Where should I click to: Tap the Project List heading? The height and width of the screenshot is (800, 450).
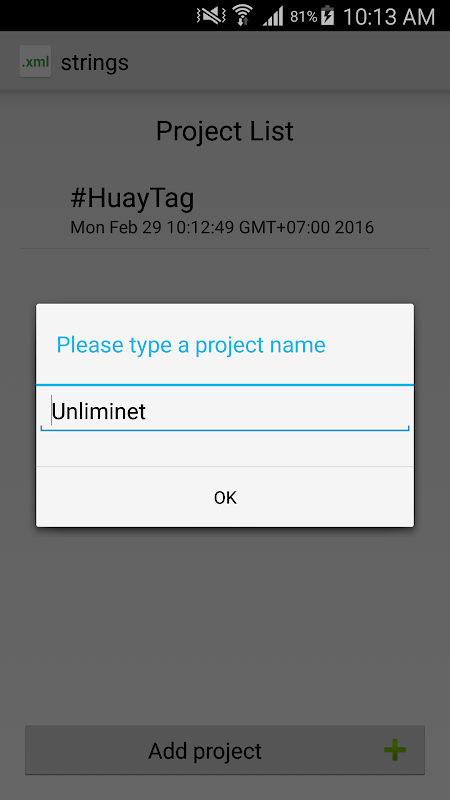coord(224,131)
